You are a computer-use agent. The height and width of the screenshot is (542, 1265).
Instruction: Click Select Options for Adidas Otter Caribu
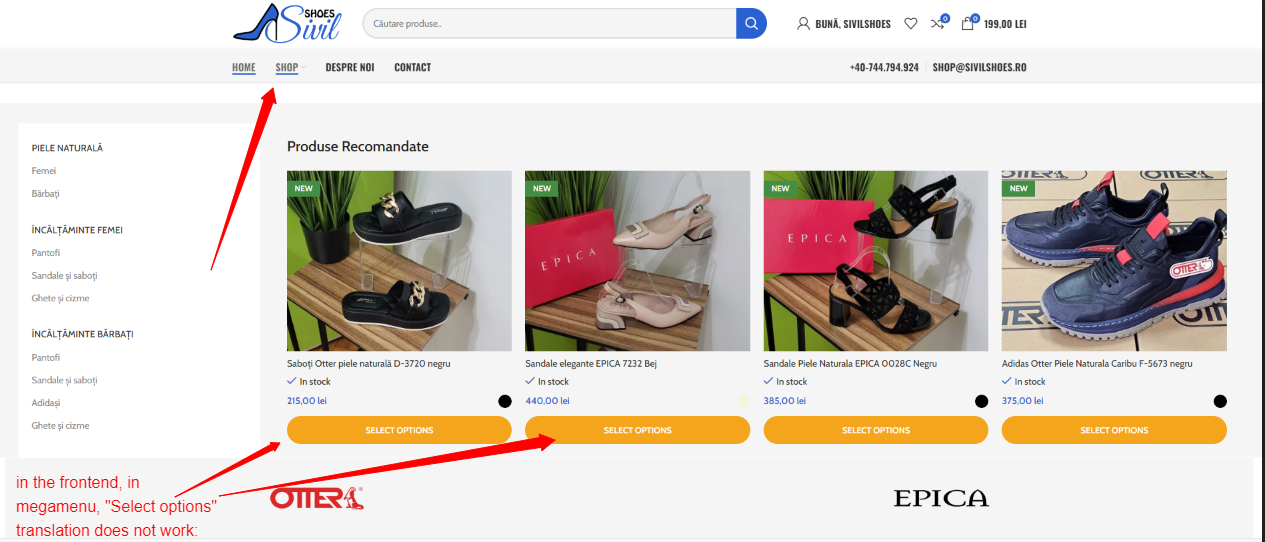click(x=1114, y=430)
